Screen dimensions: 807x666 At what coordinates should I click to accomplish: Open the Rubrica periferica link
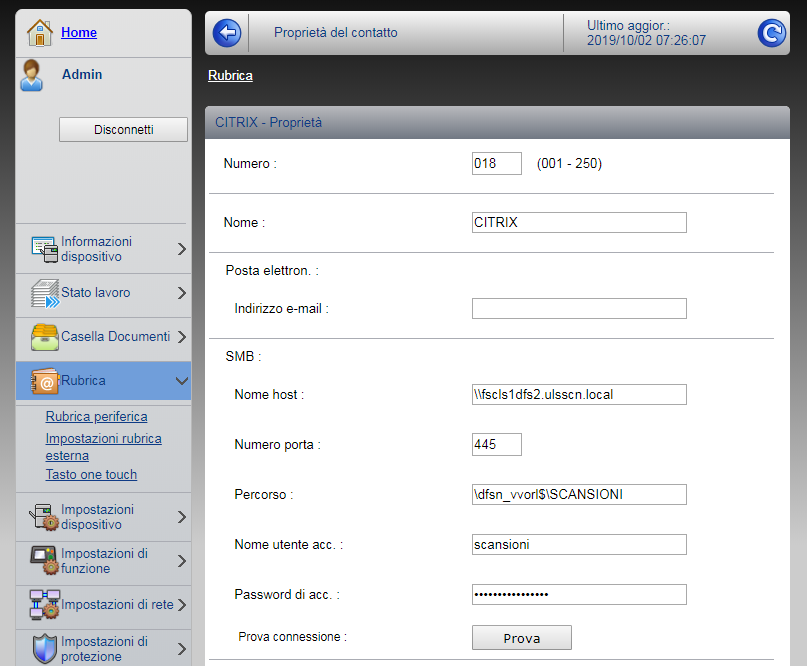point(96,416)
